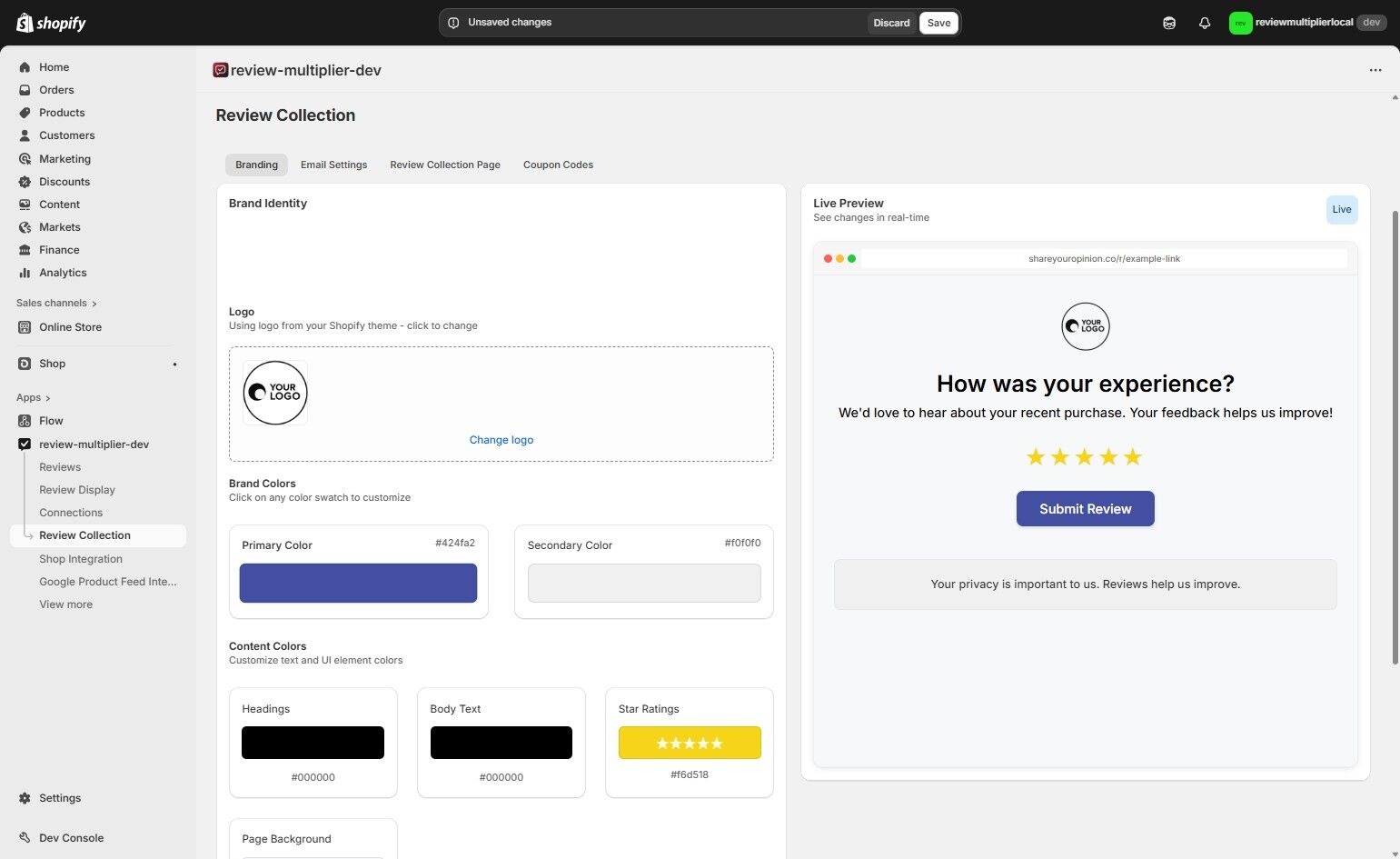Open the Flow app from the sidebar

point(51,420)
